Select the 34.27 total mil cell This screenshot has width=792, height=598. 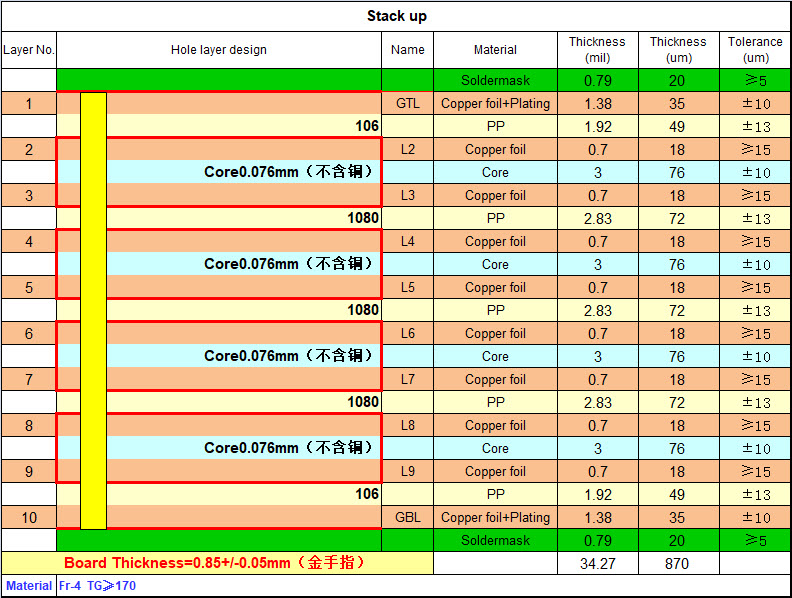(x=598, y=563)
